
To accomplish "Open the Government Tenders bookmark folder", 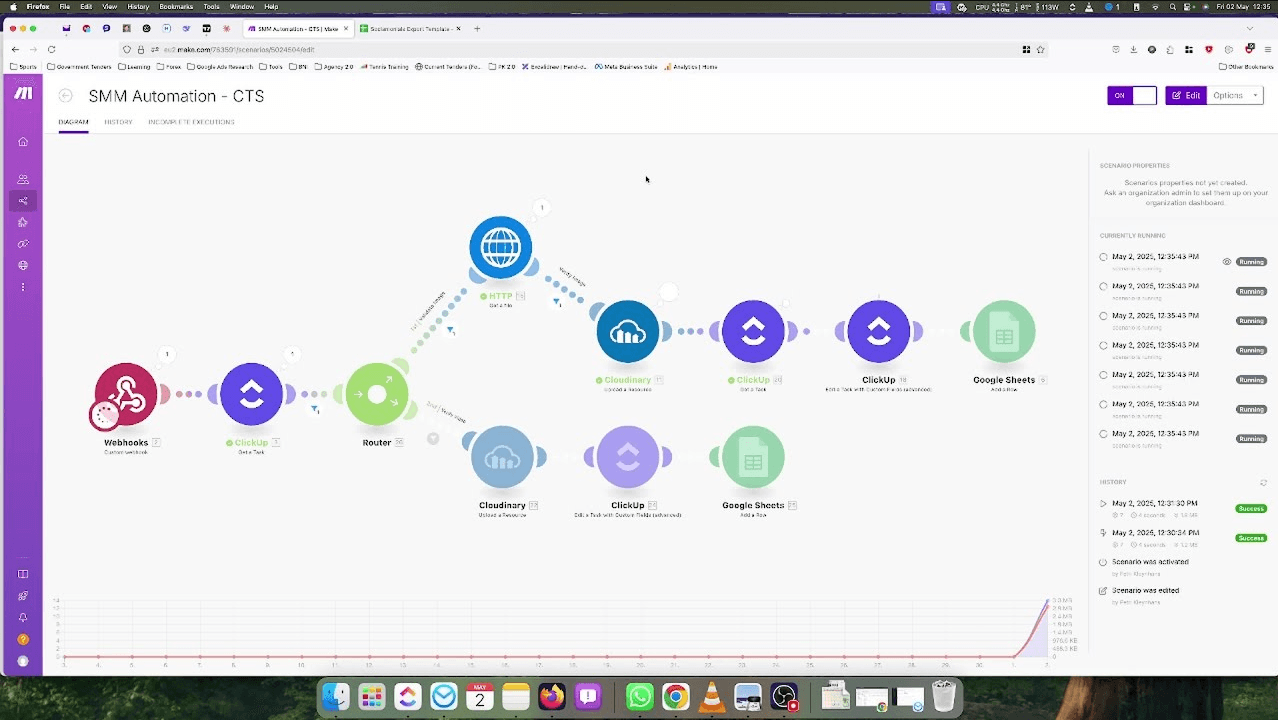I will coord(79,67).
